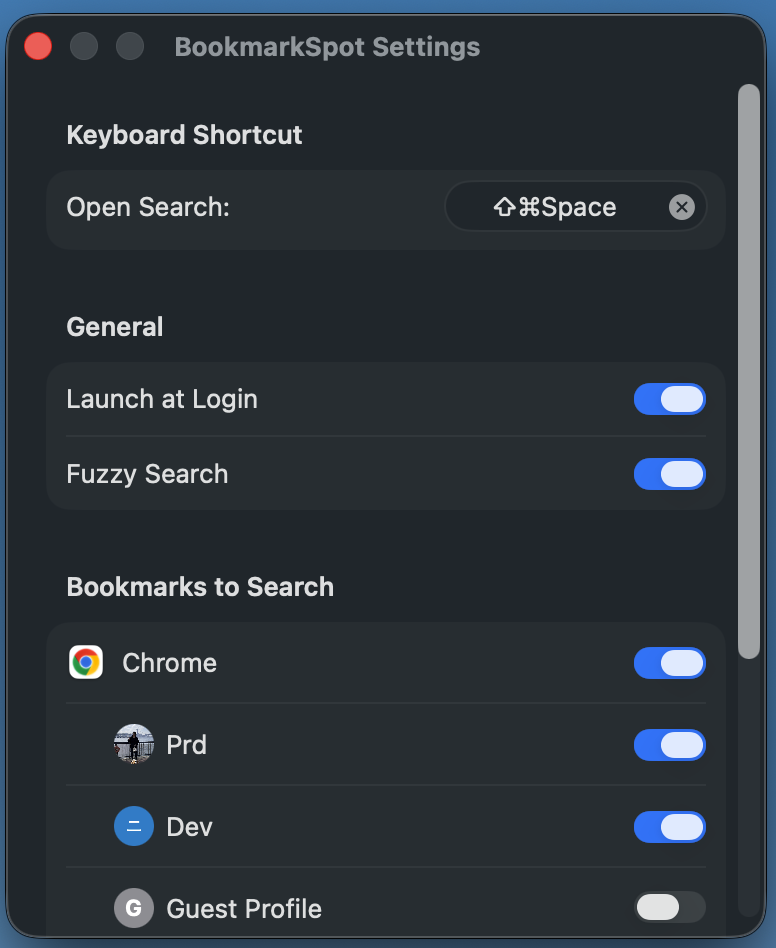The width and height of the screenshot is (776, 948).
Task: Turn off the Prd profile toggle
Action: [x=670, y=745]
